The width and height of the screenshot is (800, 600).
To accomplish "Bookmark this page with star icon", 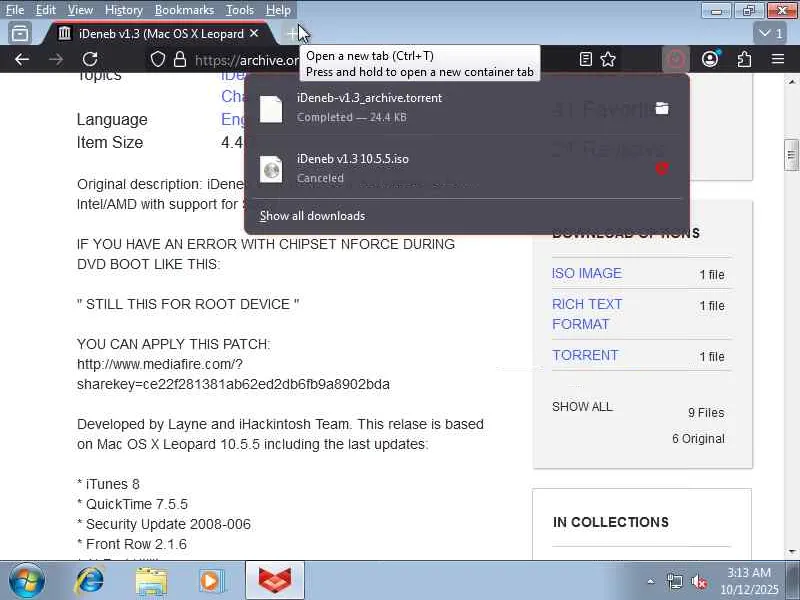I will tap(608, 60).
